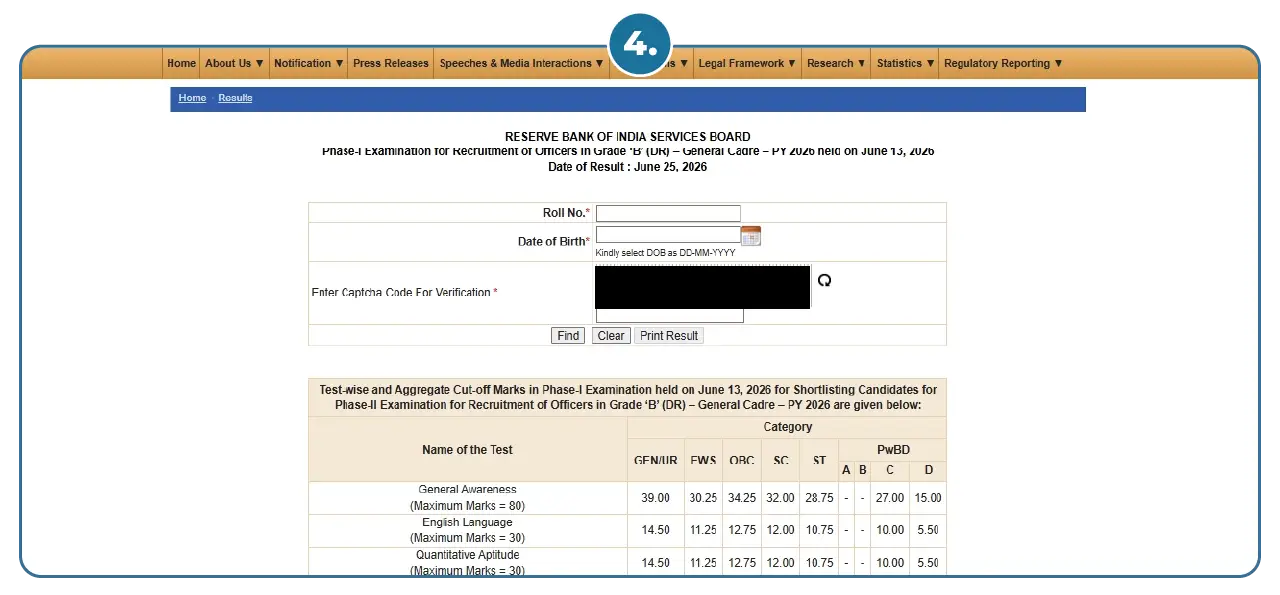Click into the Roll No. field
Image resolution: width=1280 pixels, height=595 pixels.
point(668,213)
